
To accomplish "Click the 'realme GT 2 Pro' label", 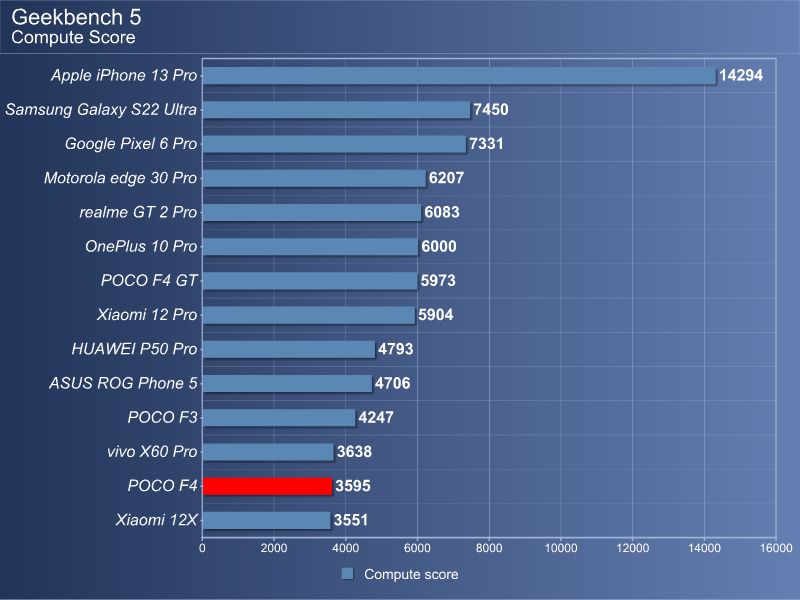I will click(138, 212).
